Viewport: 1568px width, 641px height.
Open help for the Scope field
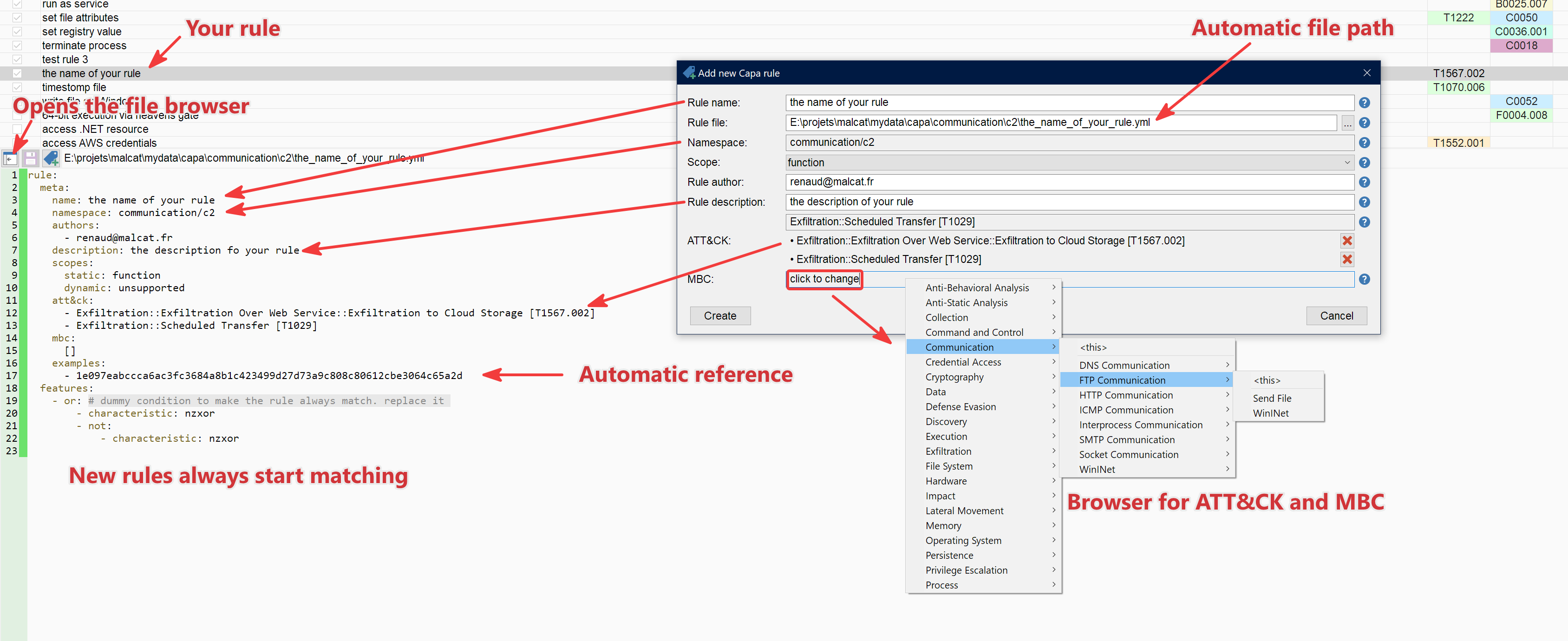pyautogui.click(x=1364, y=163)
